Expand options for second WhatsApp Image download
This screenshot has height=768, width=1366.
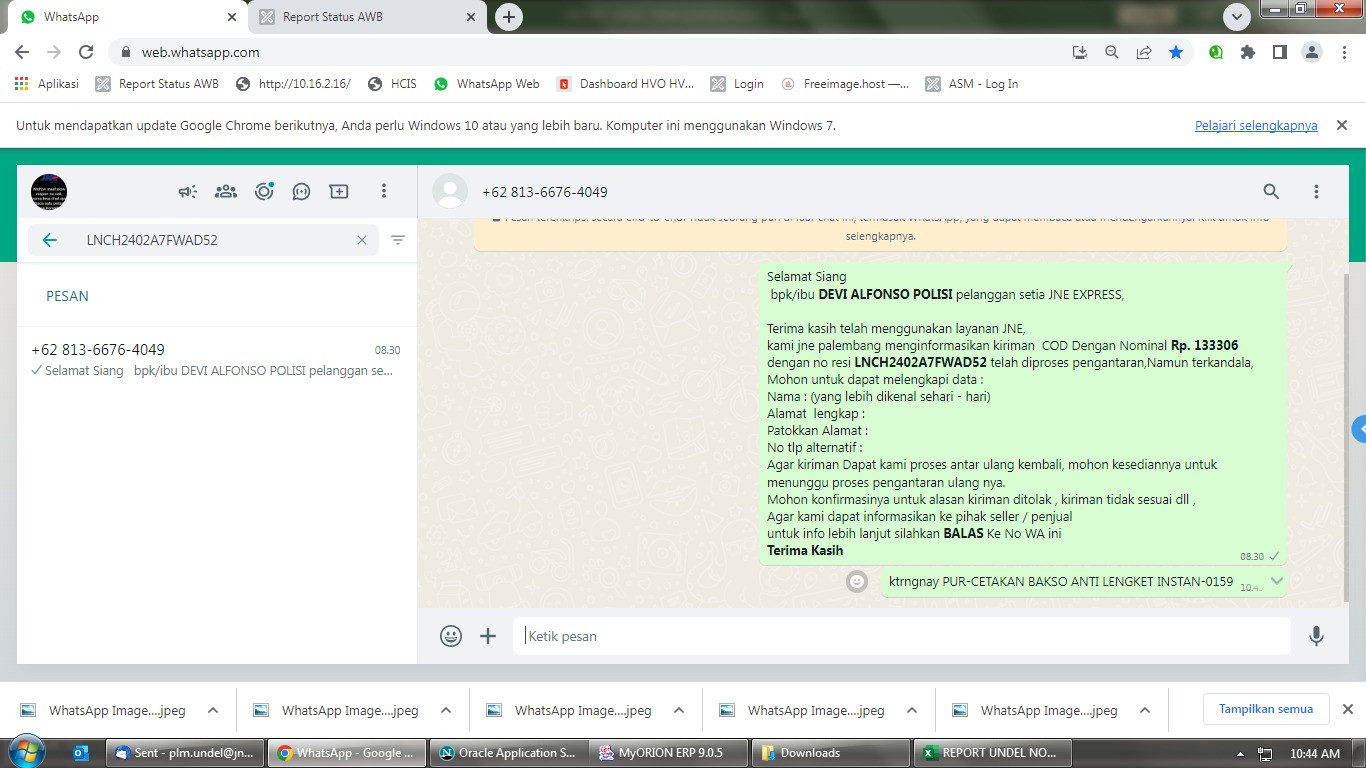click(446, 711)
